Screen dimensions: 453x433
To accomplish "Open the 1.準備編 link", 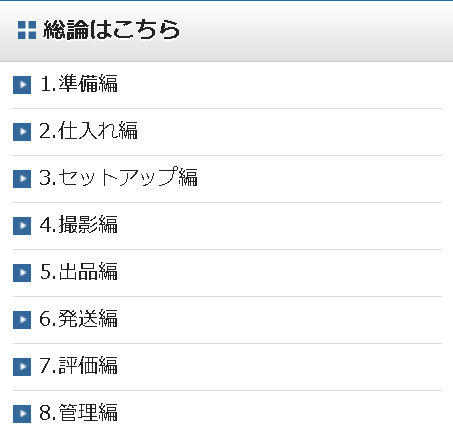I will (x=79, y=84).
